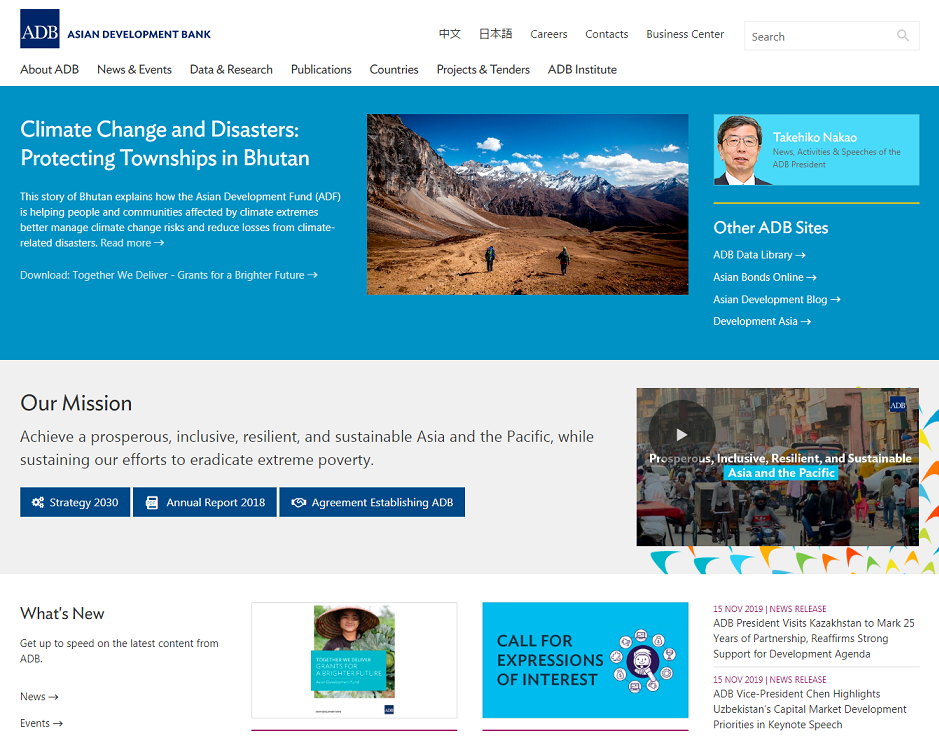Screen dimensions: 939x737
Task: Click the Asian Development Bank header text
Action: (x=139, y=34)
